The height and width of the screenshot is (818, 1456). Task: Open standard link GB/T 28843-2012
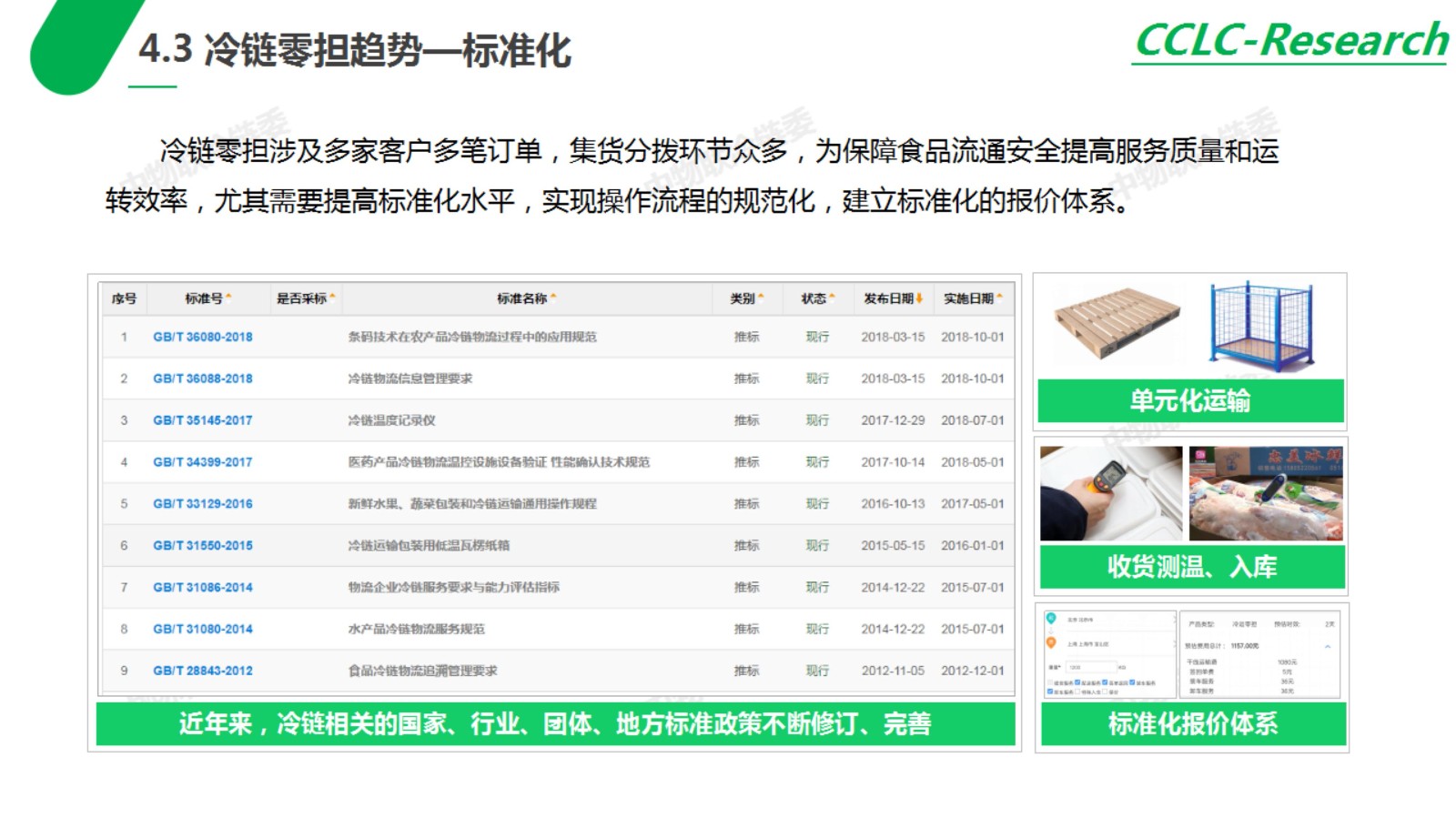coord(202,671)
